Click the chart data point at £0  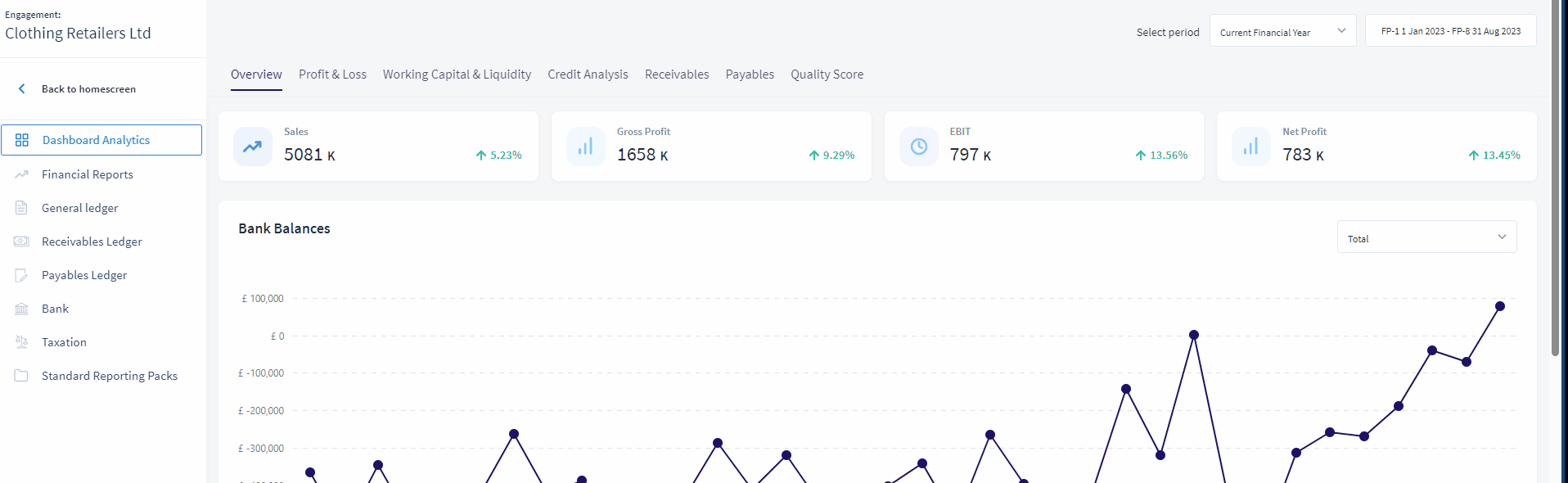tap(1194, 335)
